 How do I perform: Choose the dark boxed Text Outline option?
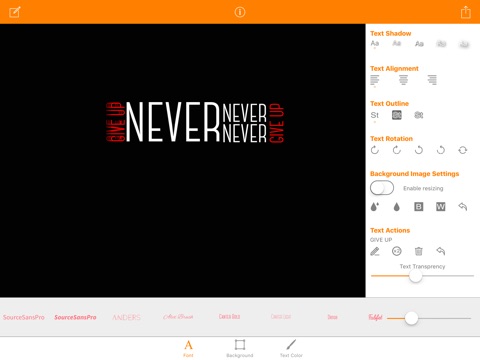click(x=397, y=115)
